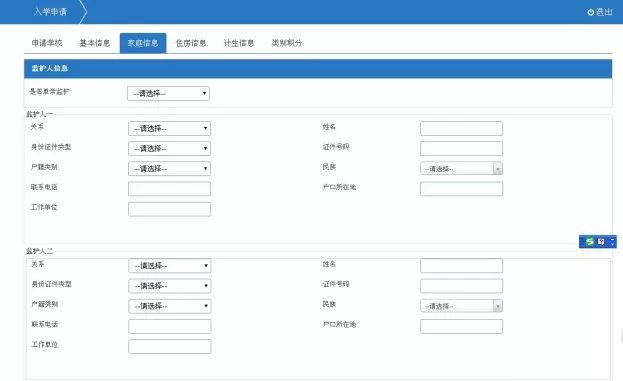The image size is (623, 381).
Task: Click 工作单位 field for 监护人一
Action: (x=169, y=209)
